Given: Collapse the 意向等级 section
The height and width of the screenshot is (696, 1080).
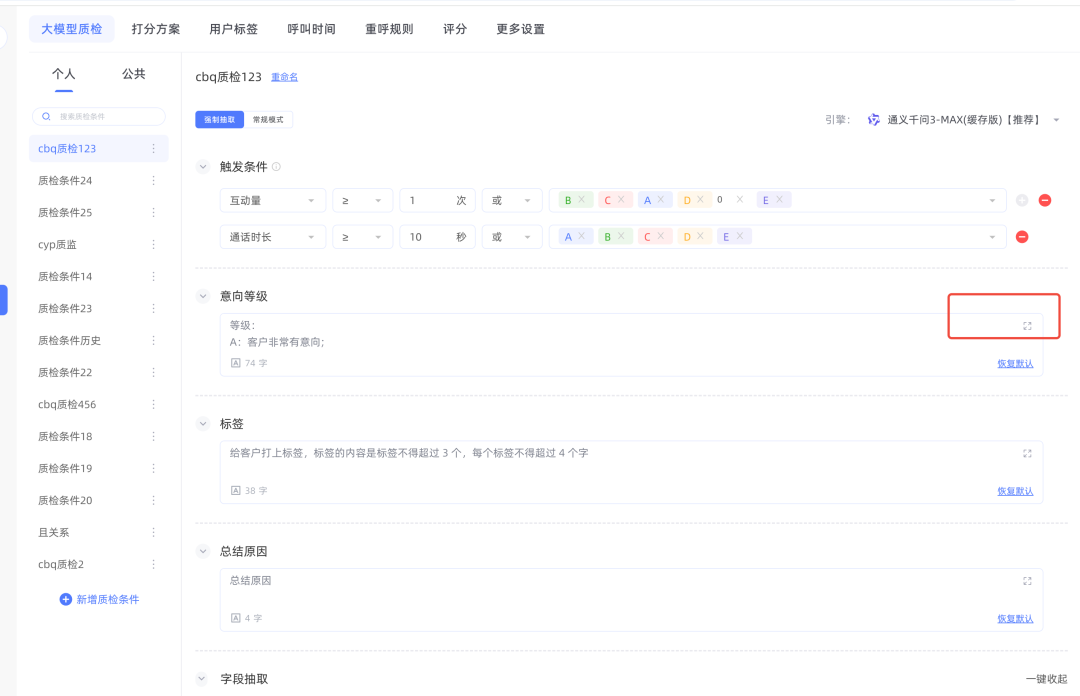Looking at the screenshot, I should click(x=203, y=296).
